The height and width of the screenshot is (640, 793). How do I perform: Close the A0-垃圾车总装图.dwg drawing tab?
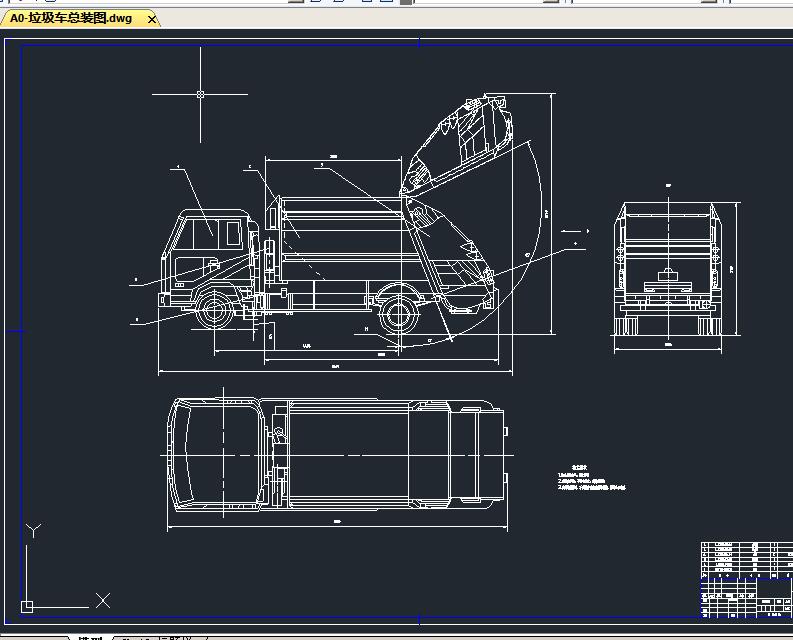[x=151, y=20]
